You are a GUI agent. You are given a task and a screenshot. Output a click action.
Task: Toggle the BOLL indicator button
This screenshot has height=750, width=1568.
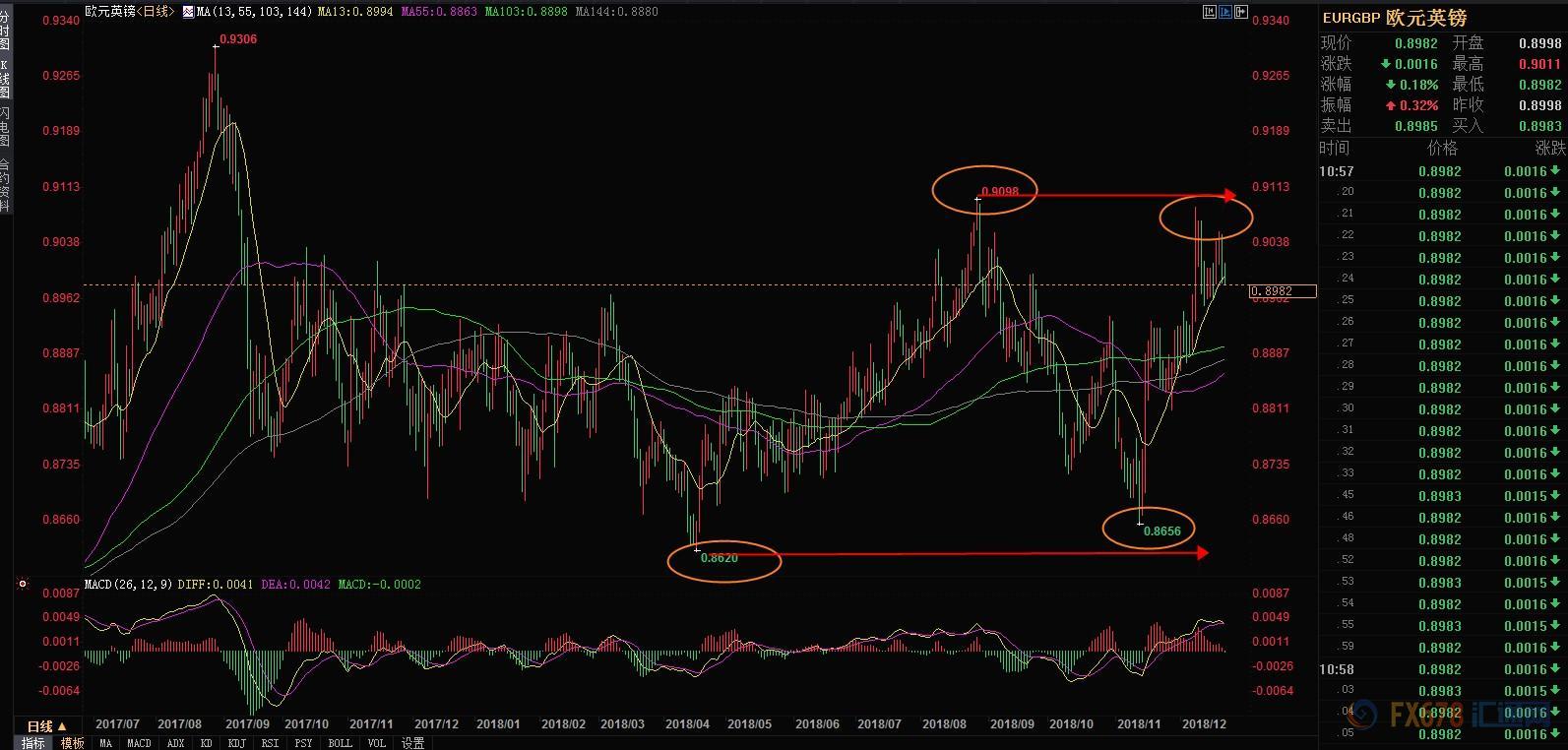[x=340, y=743]
